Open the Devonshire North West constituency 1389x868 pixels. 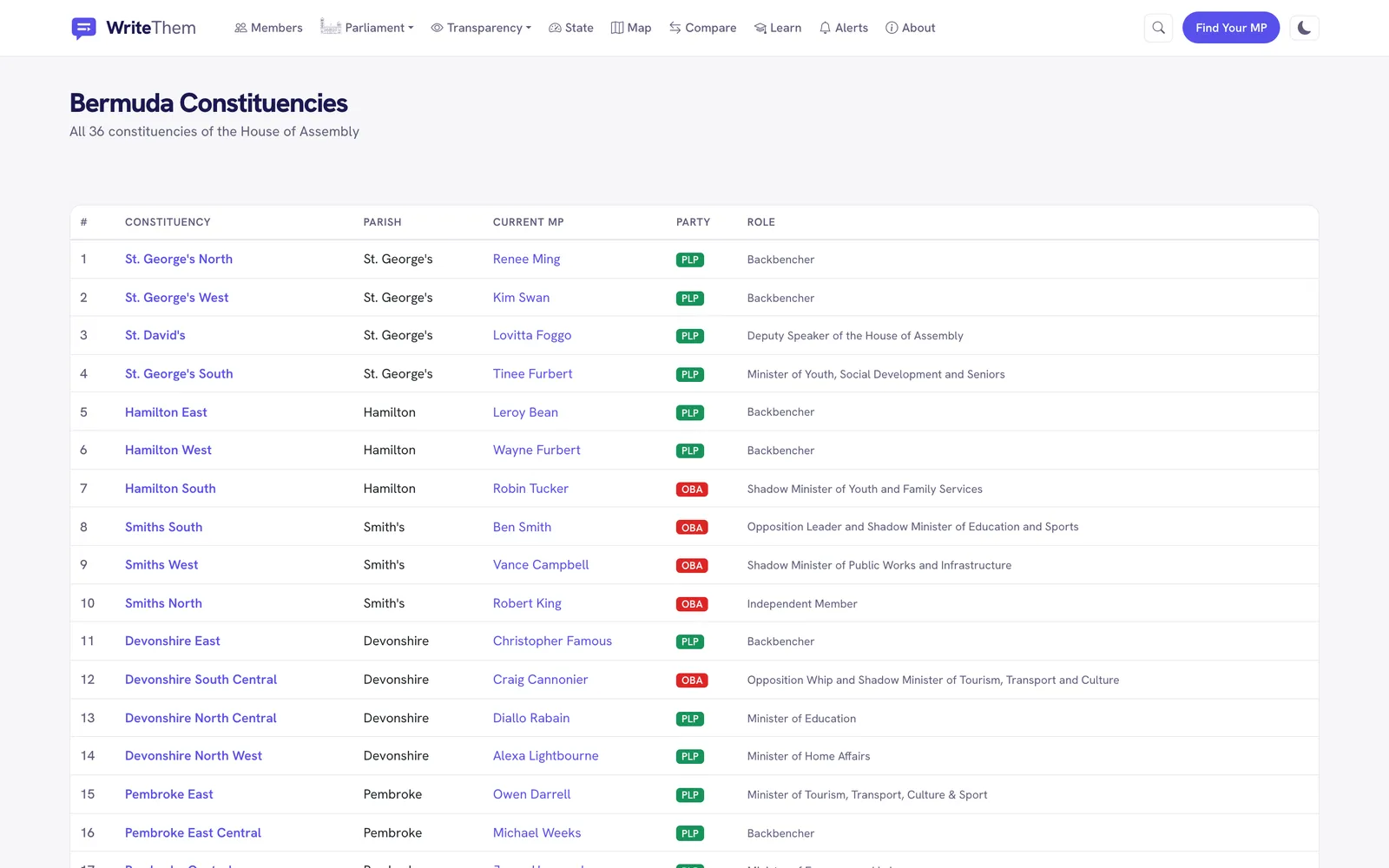(x=194, y=756)
